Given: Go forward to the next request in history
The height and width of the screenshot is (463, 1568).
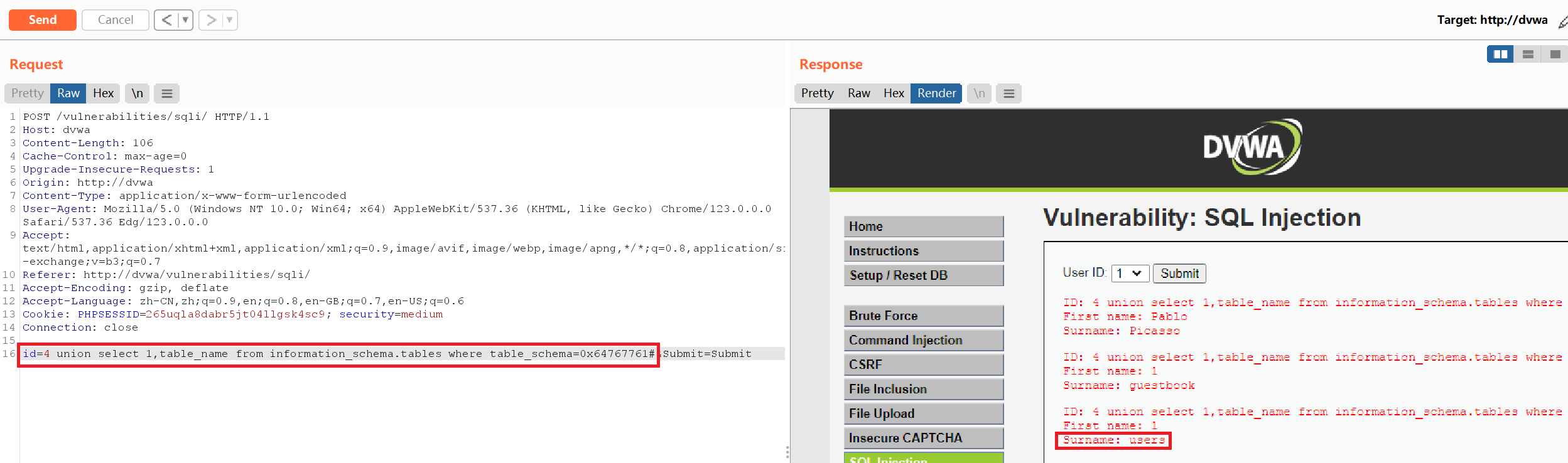Looking at the screenshot, I should 212,20.
